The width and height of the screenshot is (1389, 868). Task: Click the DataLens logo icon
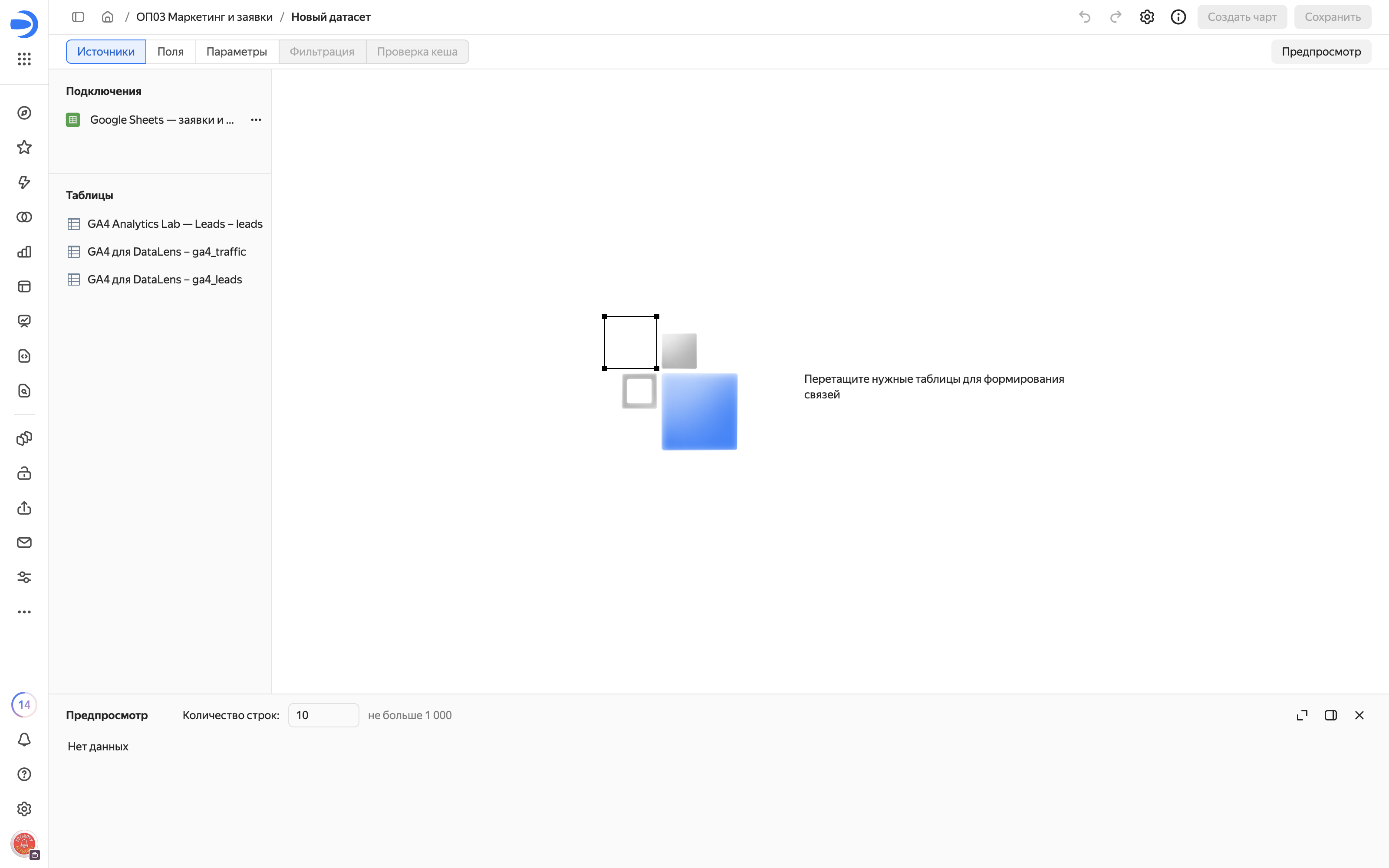point(24,23)
